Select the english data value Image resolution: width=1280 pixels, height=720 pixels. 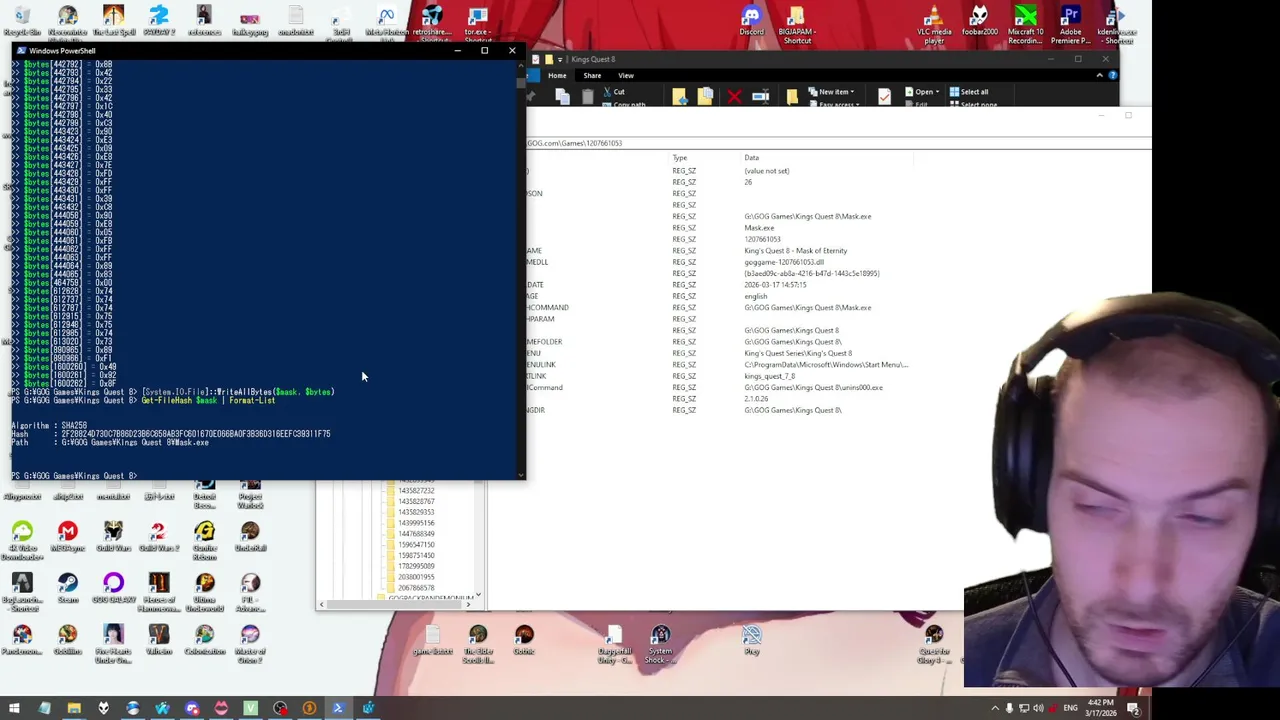756,296
